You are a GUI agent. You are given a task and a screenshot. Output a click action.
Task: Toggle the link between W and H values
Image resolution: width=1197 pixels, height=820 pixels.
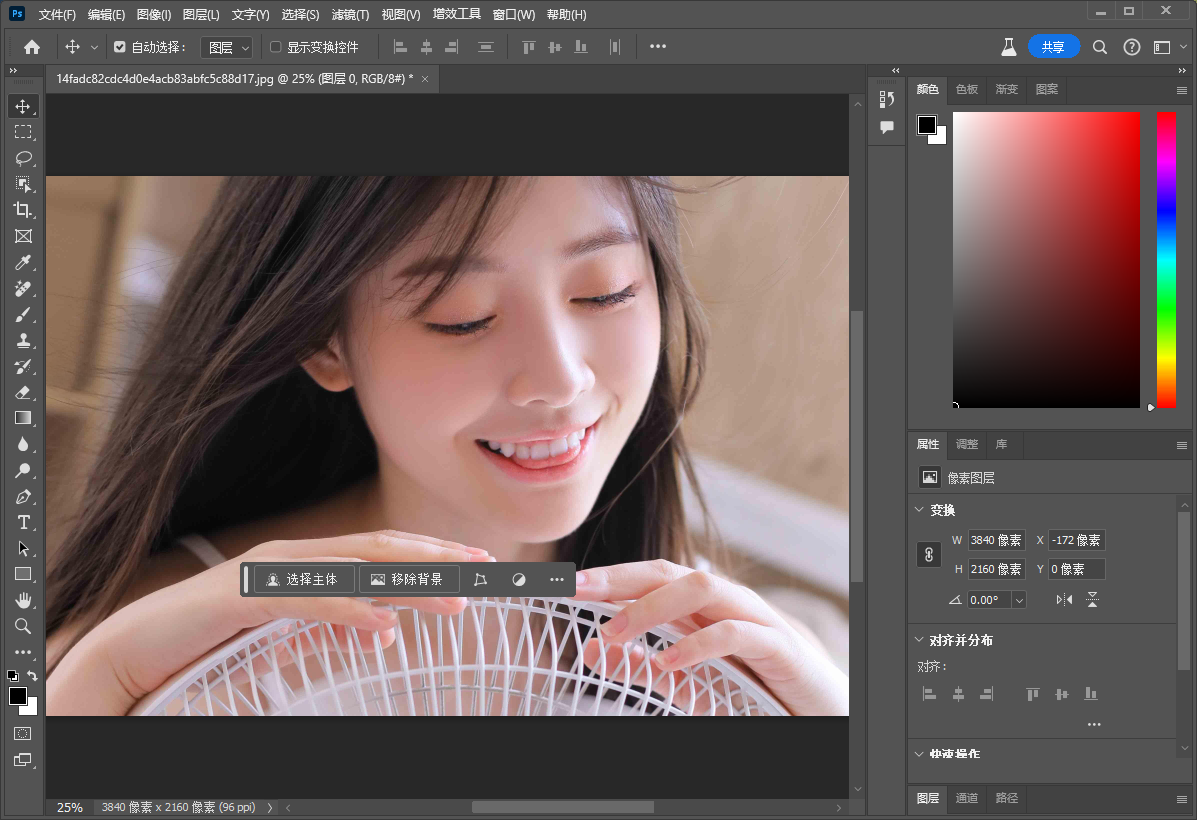pyautogui.click(x=930, y=554)
